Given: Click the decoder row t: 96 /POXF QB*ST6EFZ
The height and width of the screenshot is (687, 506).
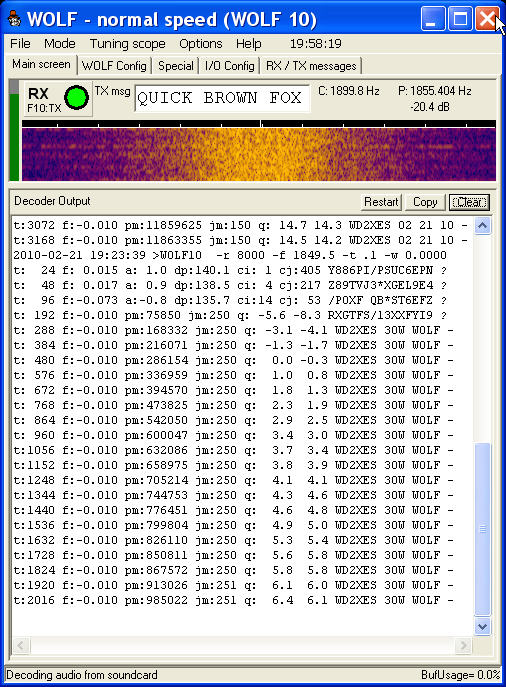Looking at the screenshot, I should (x=230, y=300).
